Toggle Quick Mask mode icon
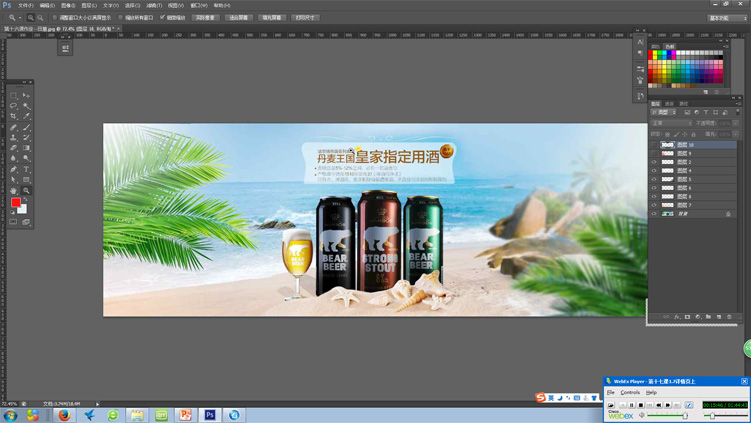This screenshot has width=751, height=423. [13, 222]
